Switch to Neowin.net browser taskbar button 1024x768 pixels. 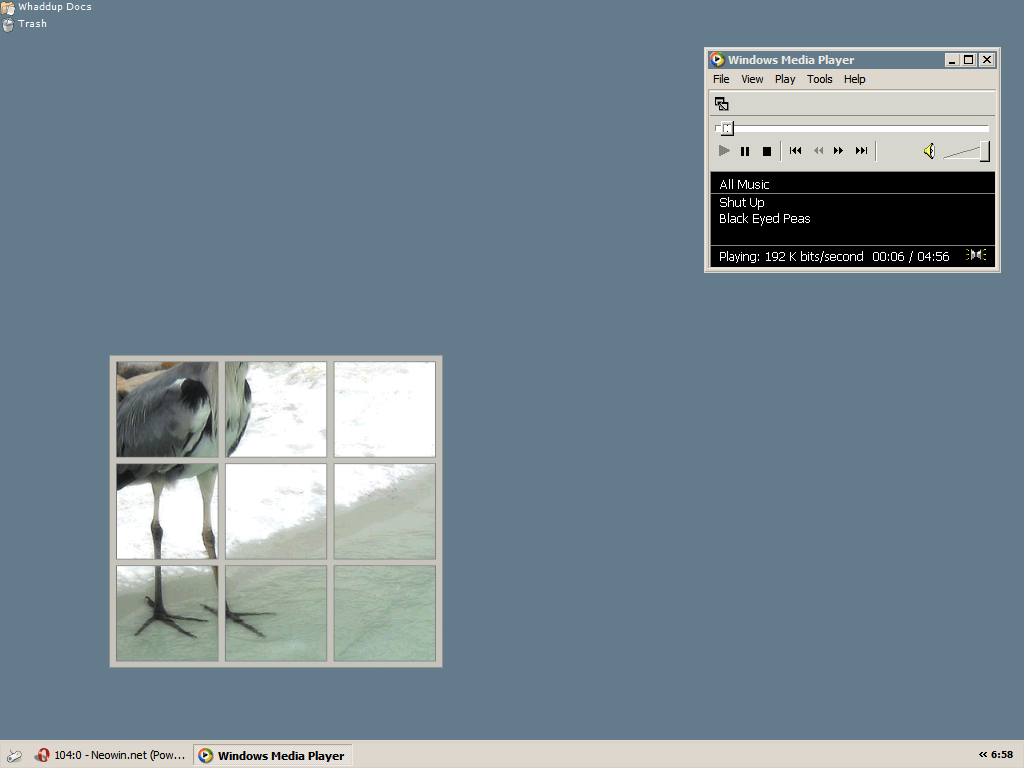click(x=110, y=756)
